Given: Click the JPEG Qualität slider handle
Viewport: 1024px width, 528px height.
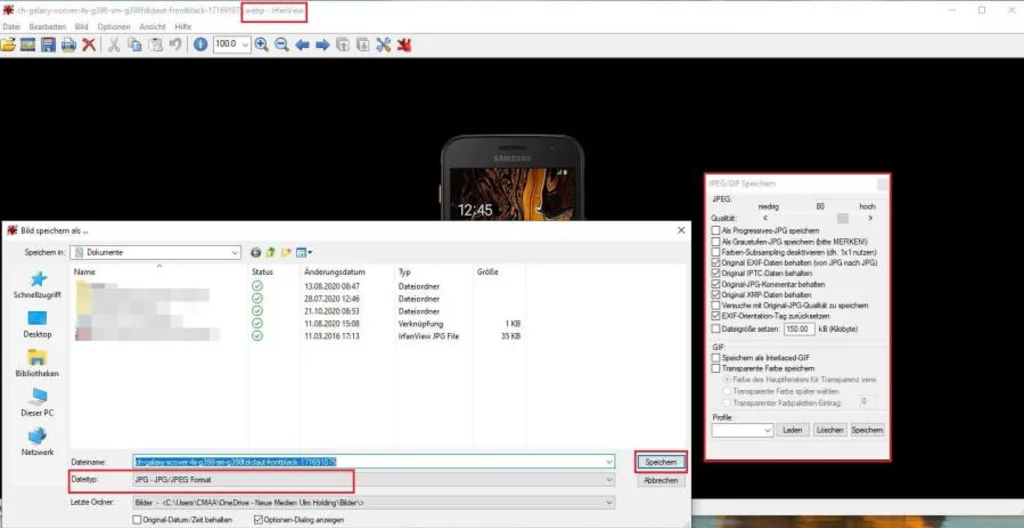Looking at the screenshot, I should (843, 217).
